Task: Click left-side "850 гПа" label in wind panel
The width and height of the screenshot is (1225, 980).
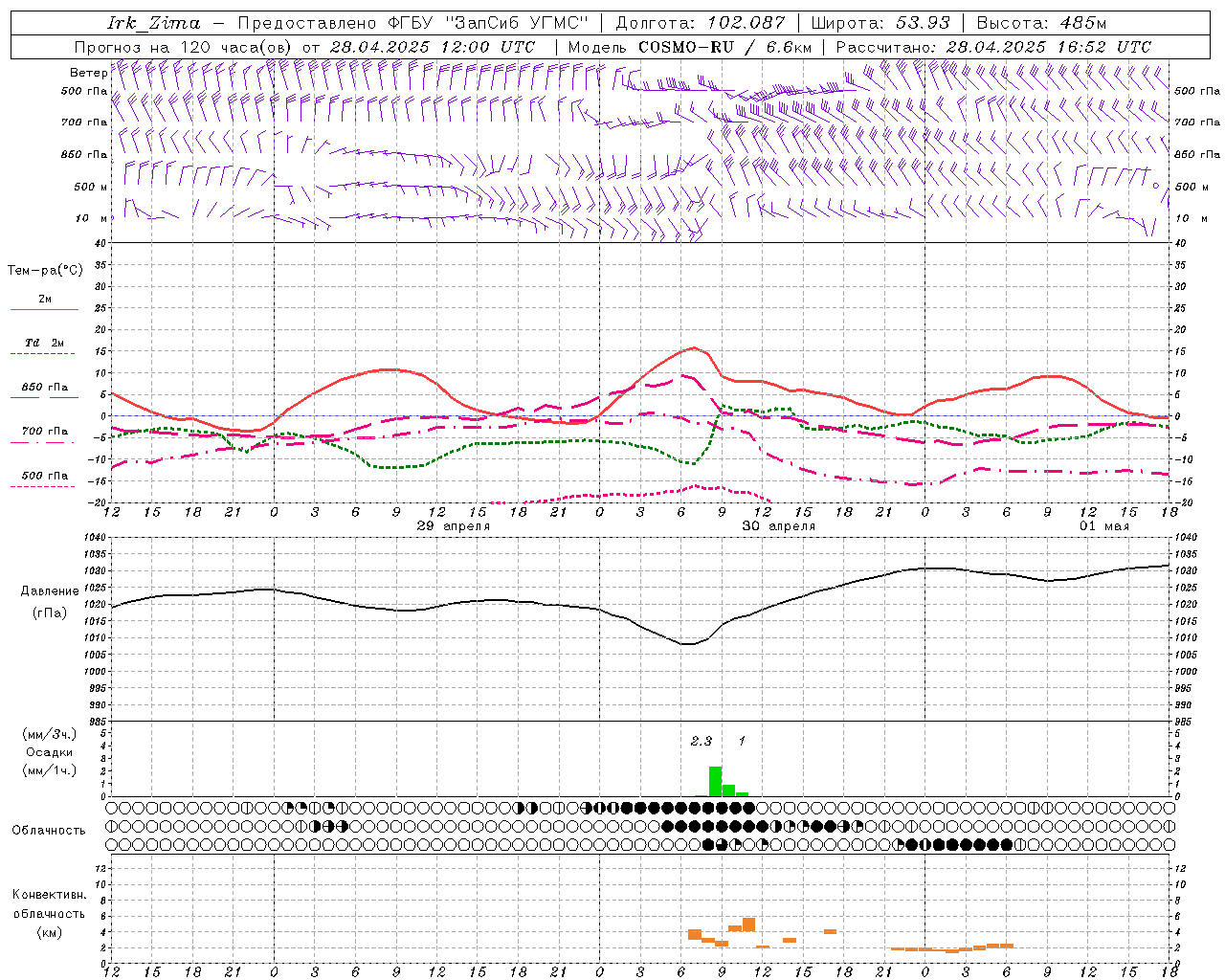Action: coord(84,154)
